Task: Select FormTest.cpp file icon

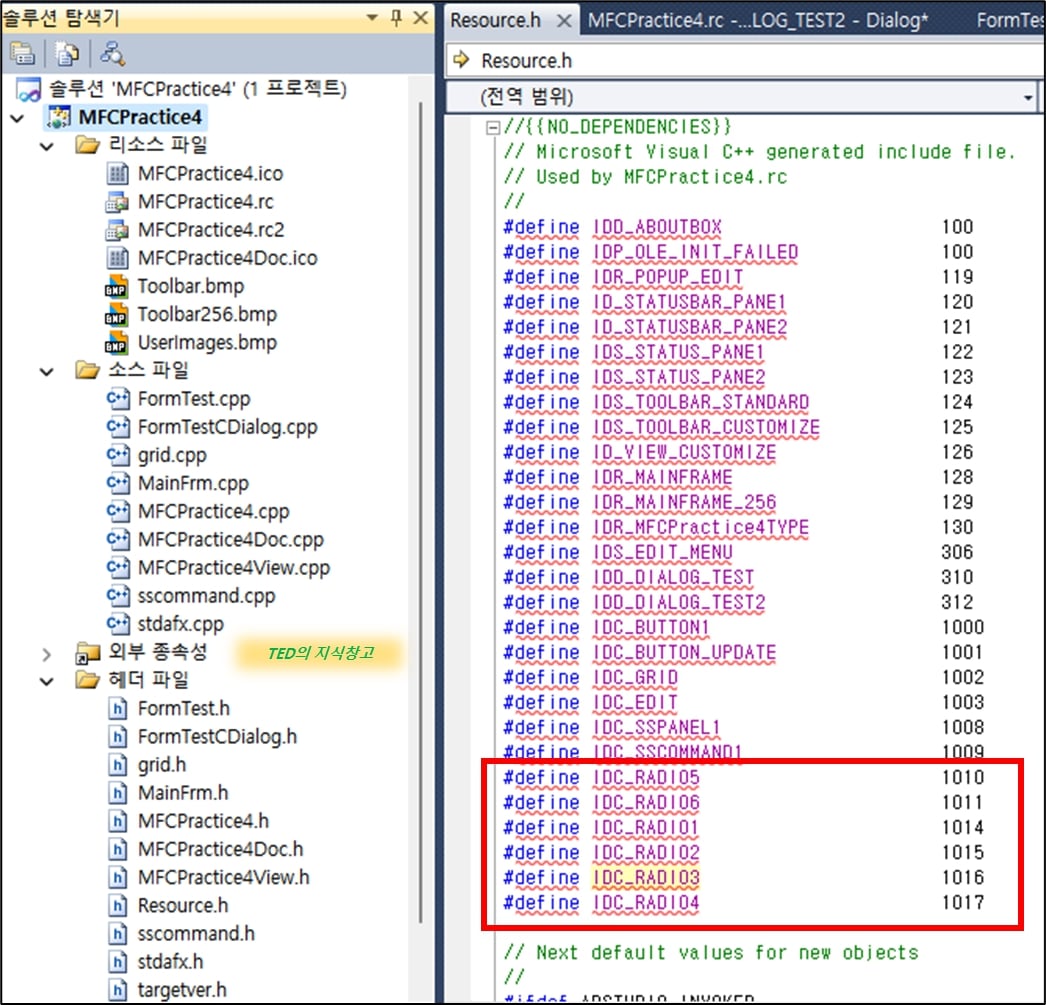Action: coord(118,399)
